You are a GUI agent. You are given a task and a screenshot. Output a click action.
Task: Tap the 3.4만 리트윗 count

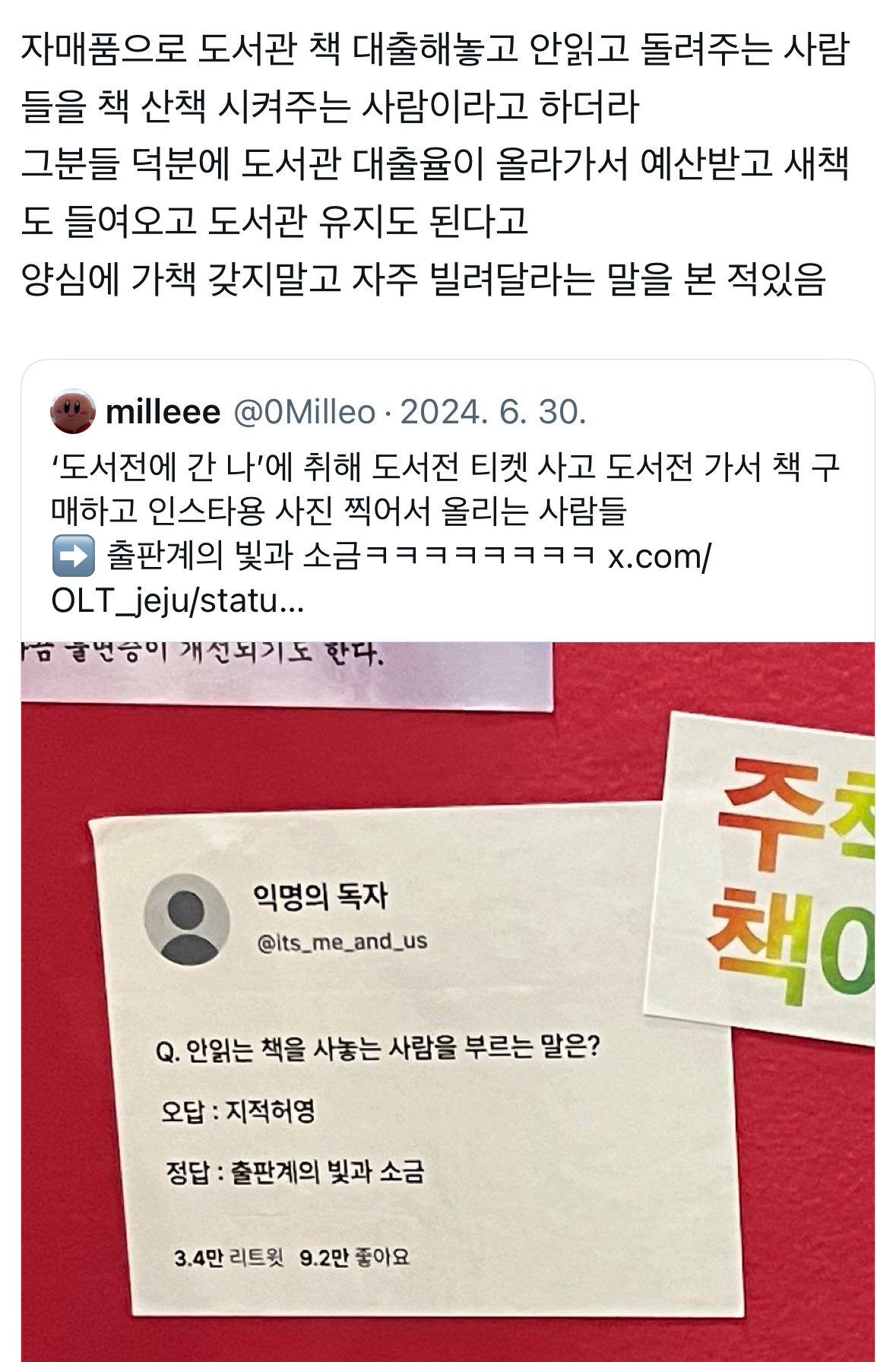pos(228,1258)
